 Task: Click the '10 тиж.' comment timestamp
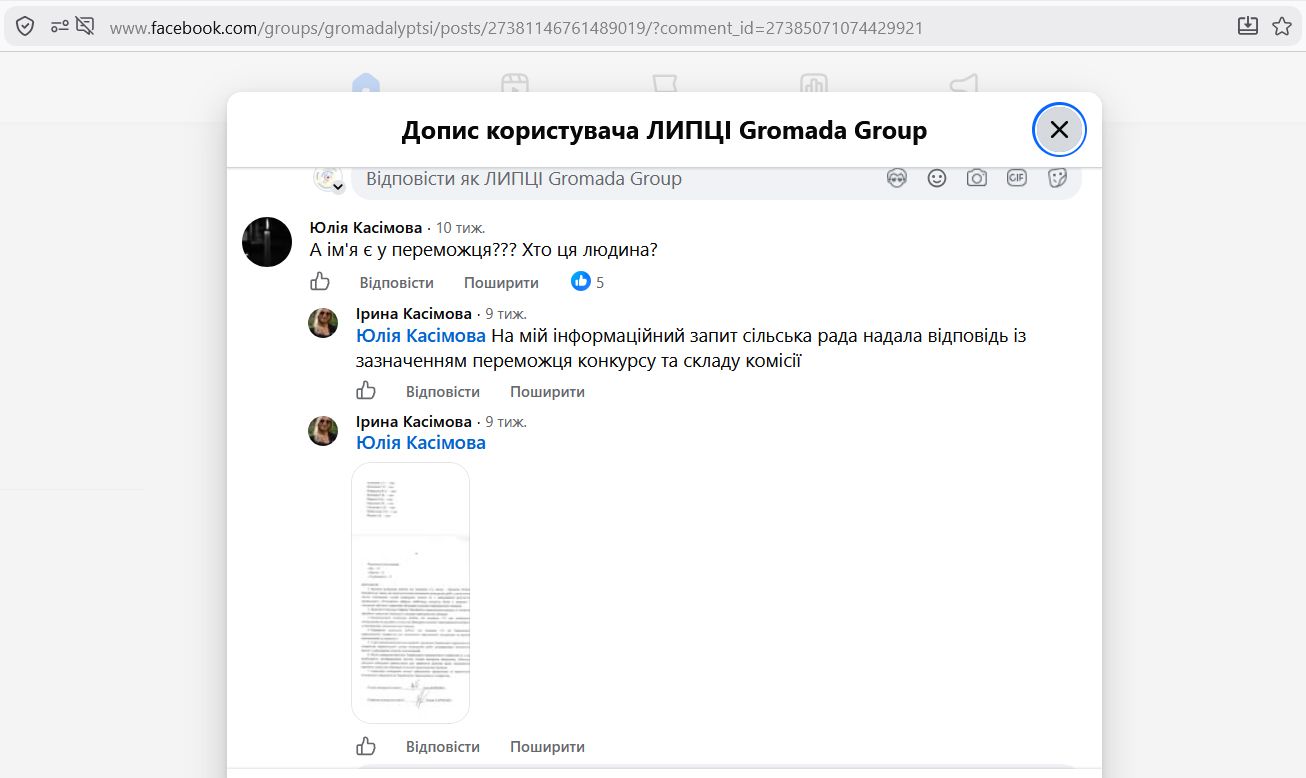pyautogui.click(x=460, y=228)
